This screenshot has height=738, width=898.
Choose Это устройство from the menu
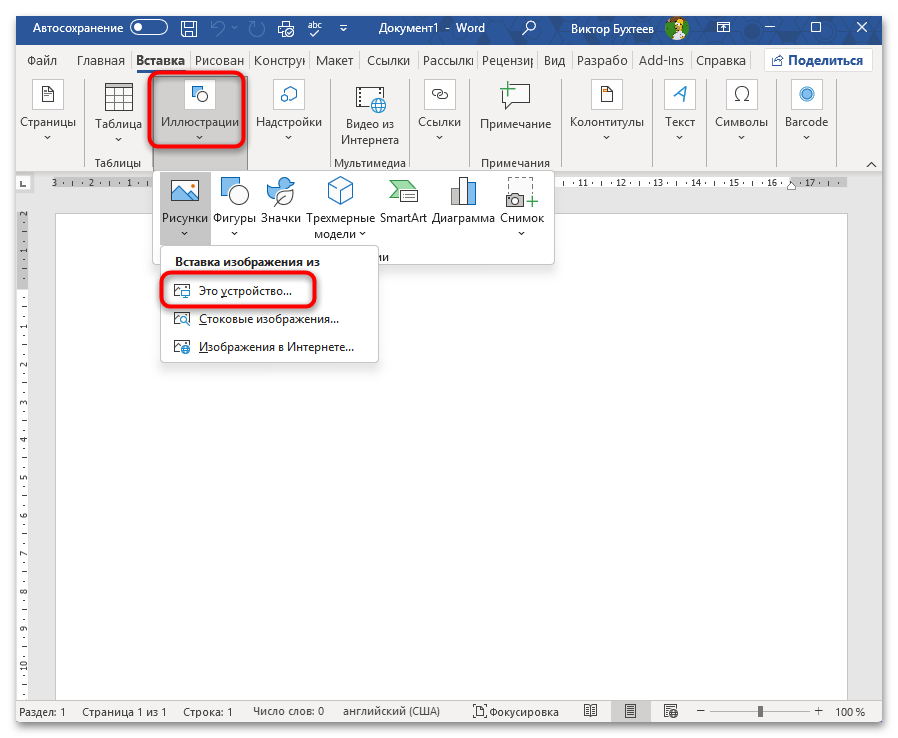(244, 291)
